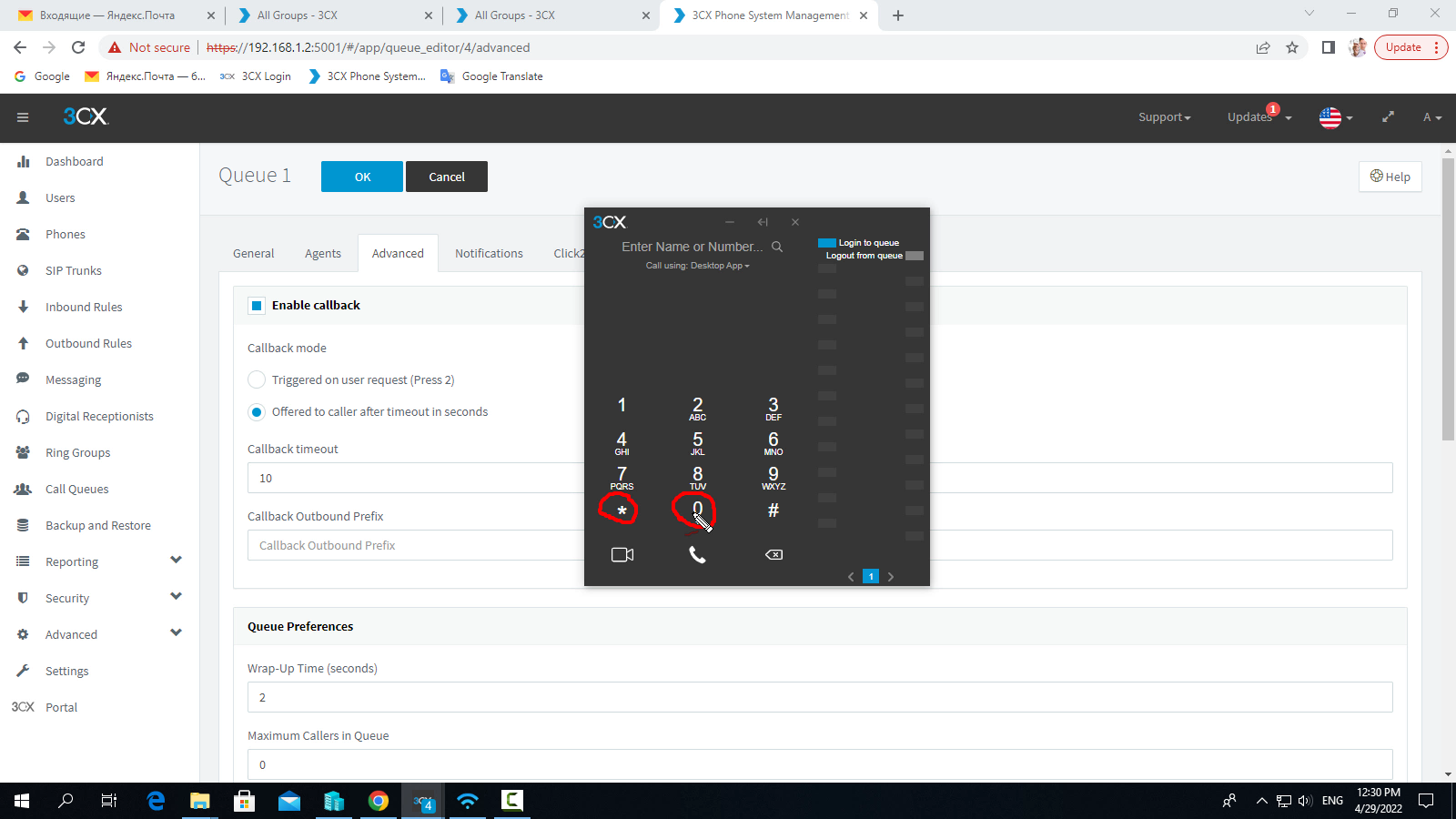
Task: Click the Chrome share page icon
Action: tap(1263, 47)
